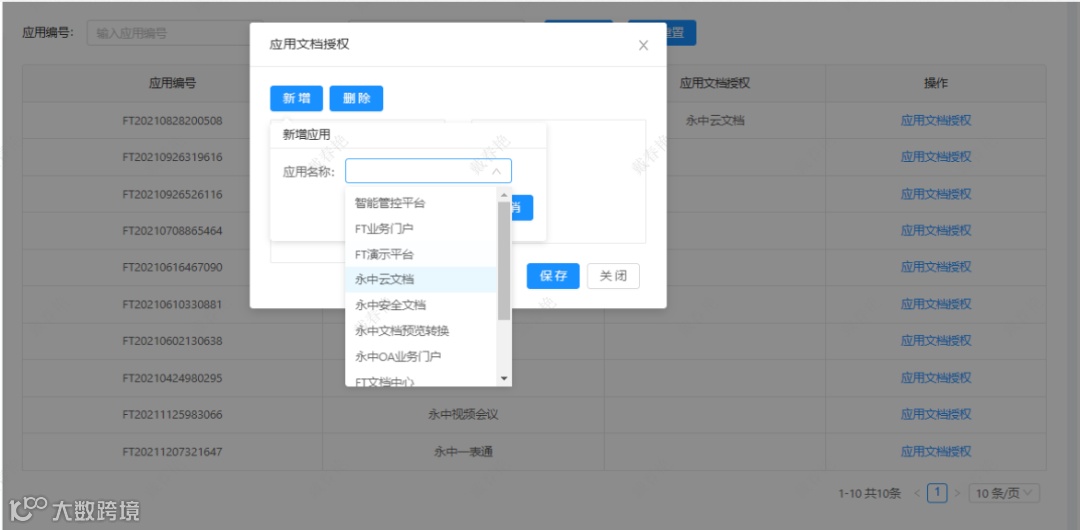
Task: Open the 10 条/页 page size dropdown
Action: 1004,493
